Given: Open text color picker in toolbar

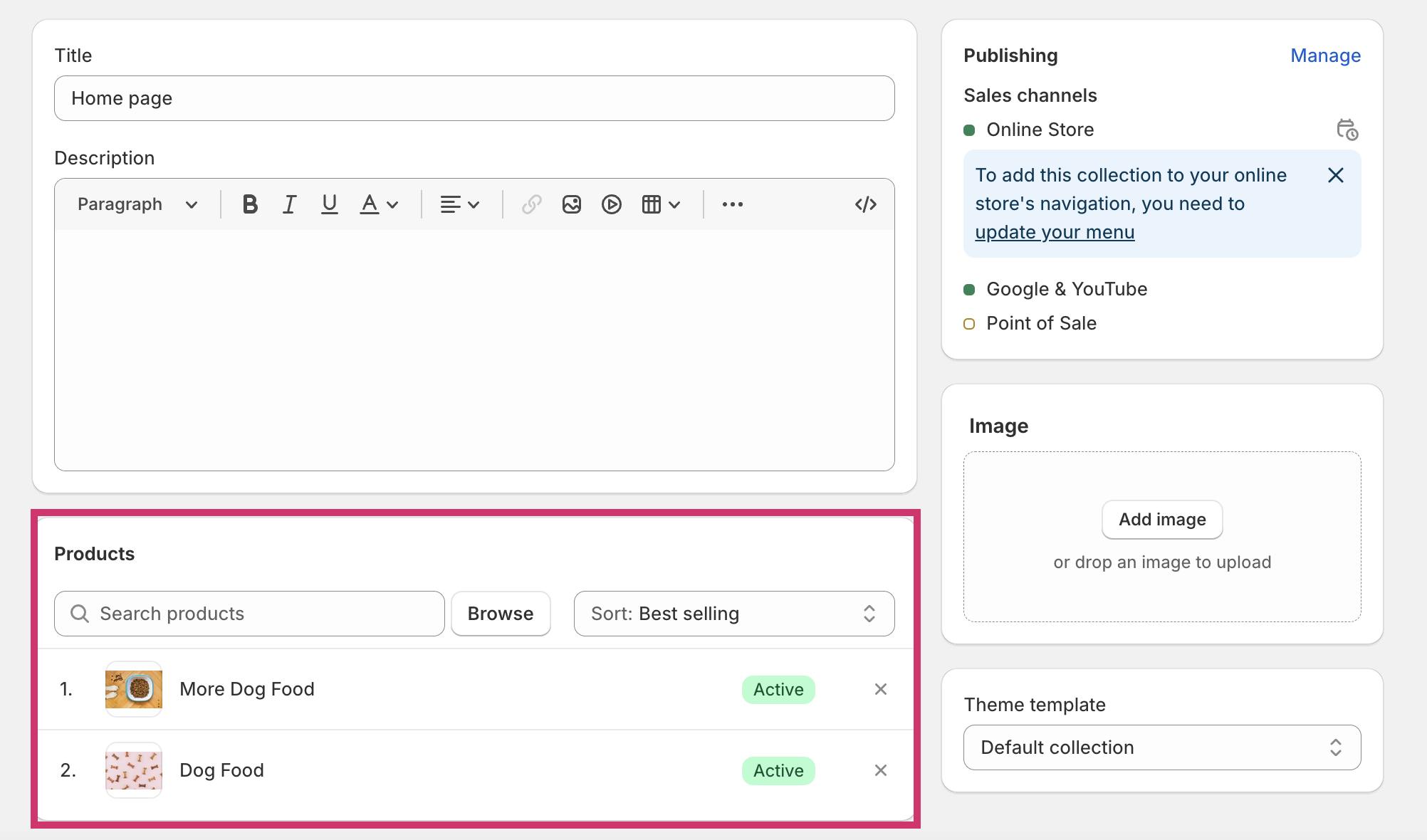Looking at the screenshot, I should [379, 204].
